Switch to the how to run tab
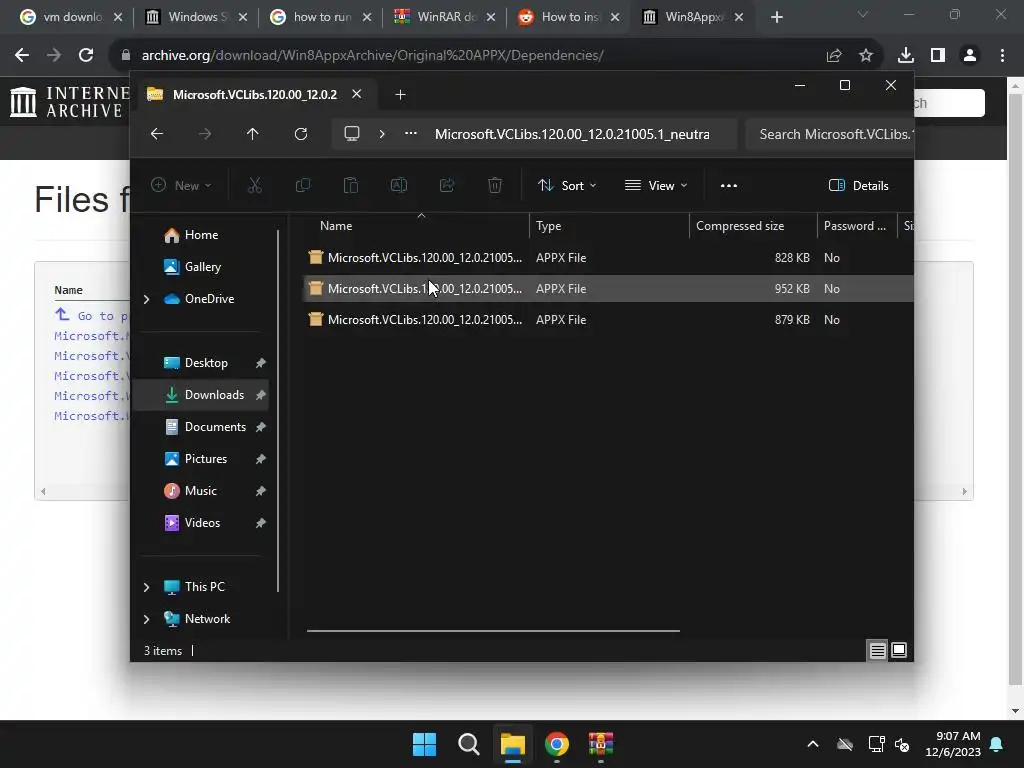1024x768 pixels. click(321, 17)
